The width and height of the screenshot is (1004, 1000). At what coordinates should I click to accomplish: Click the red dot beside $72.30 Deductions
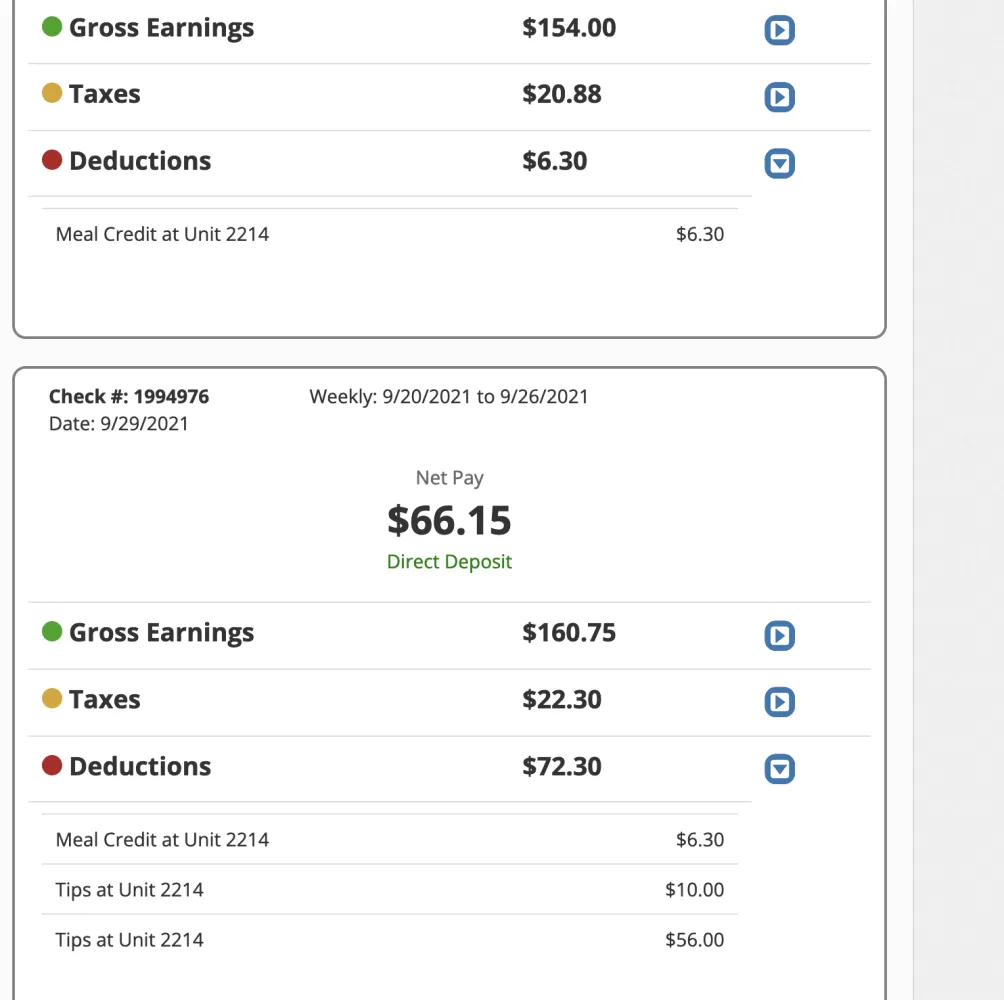point(52,766)
